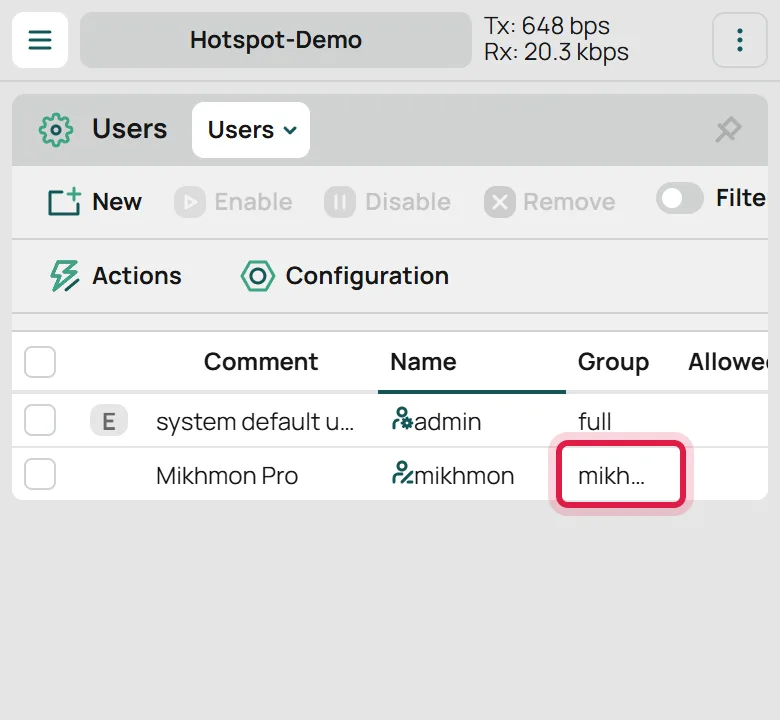This screenshot has width=780, height=720.
Task: Click the Rx: 20.3 kbps readout
Action: 556,52
